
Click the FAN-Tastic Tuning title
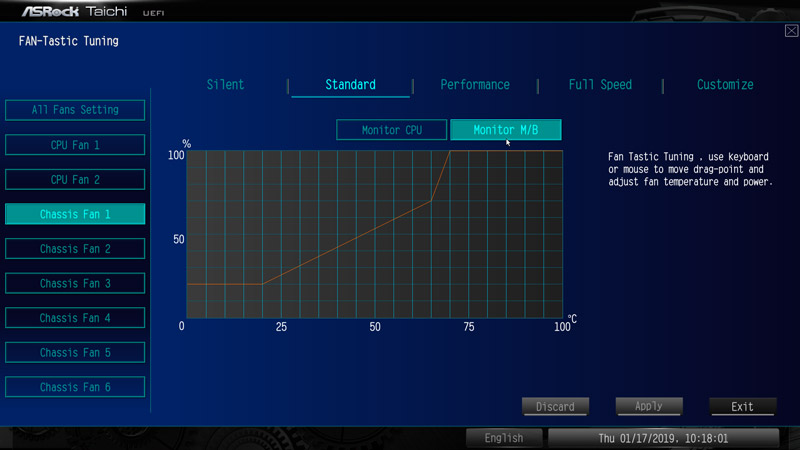point(69,41)
